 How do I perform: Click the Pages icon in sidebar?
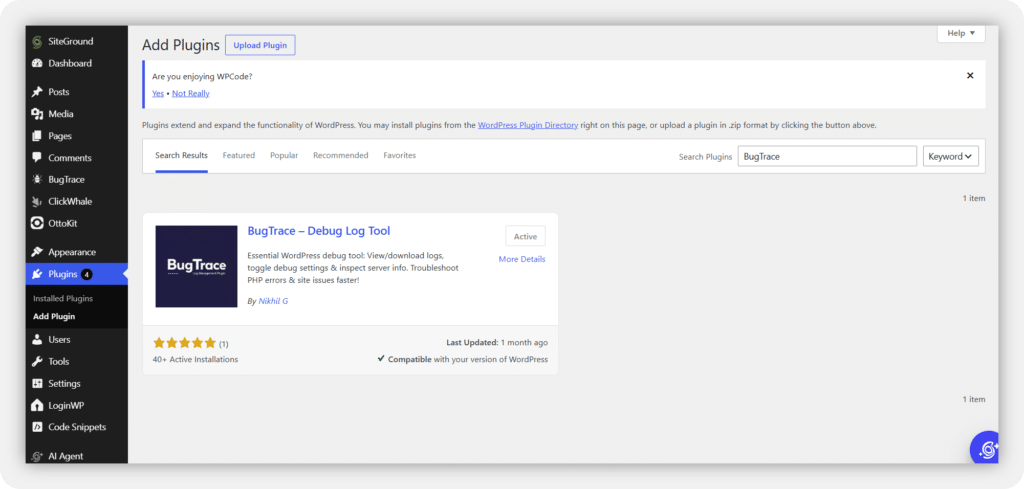pyautogui.click(x=37, y=136)
